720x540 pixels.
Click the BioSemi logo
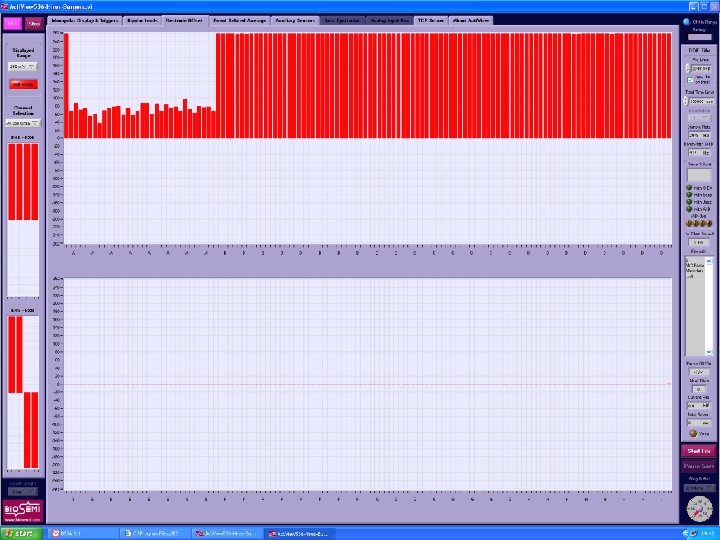pyautogui.click(x=22, y=511)
